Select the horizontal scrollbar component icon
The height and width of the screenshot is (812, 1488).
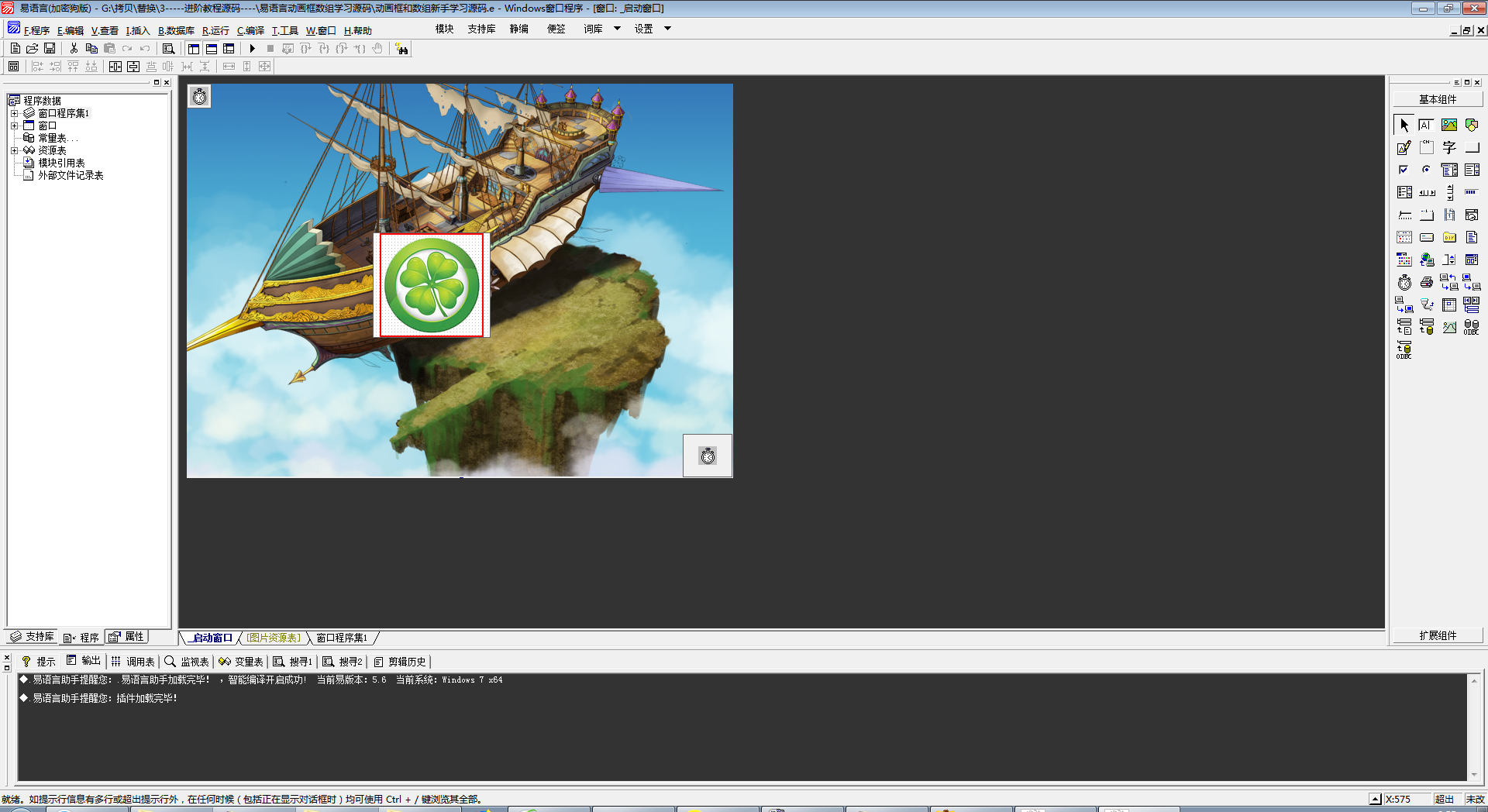pyautogui.click(x=1427, y=192)
